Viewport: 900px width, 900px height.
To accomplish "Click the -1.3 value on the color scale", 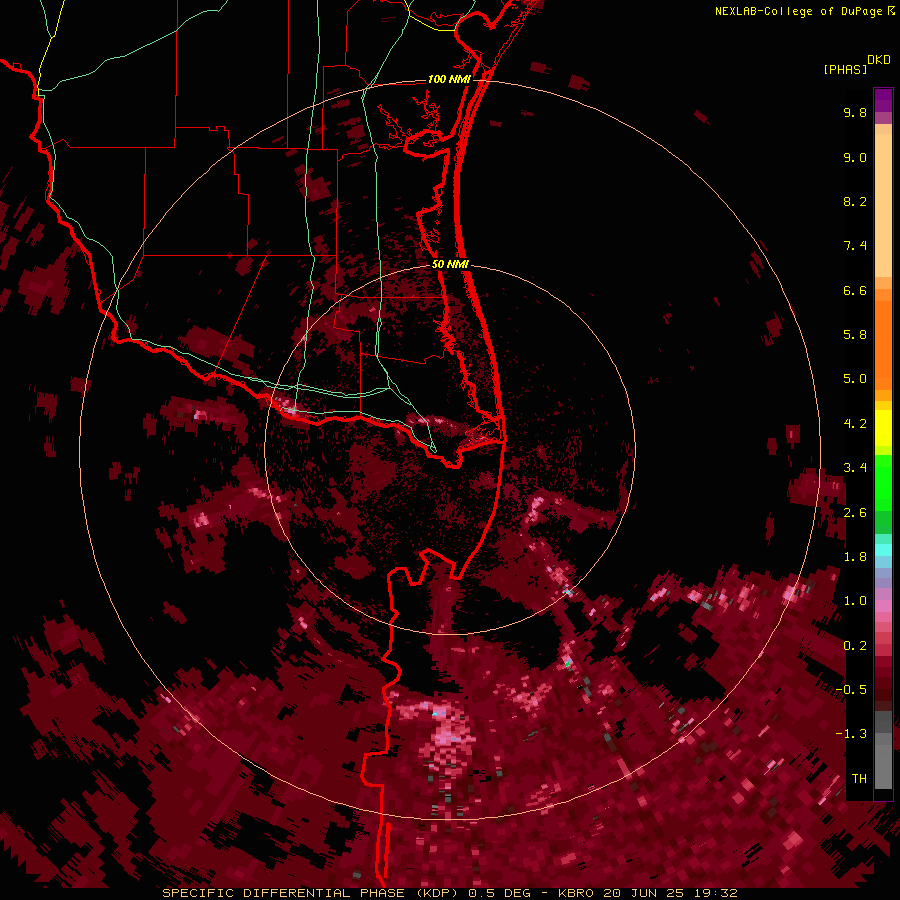I will coord(851,734).
